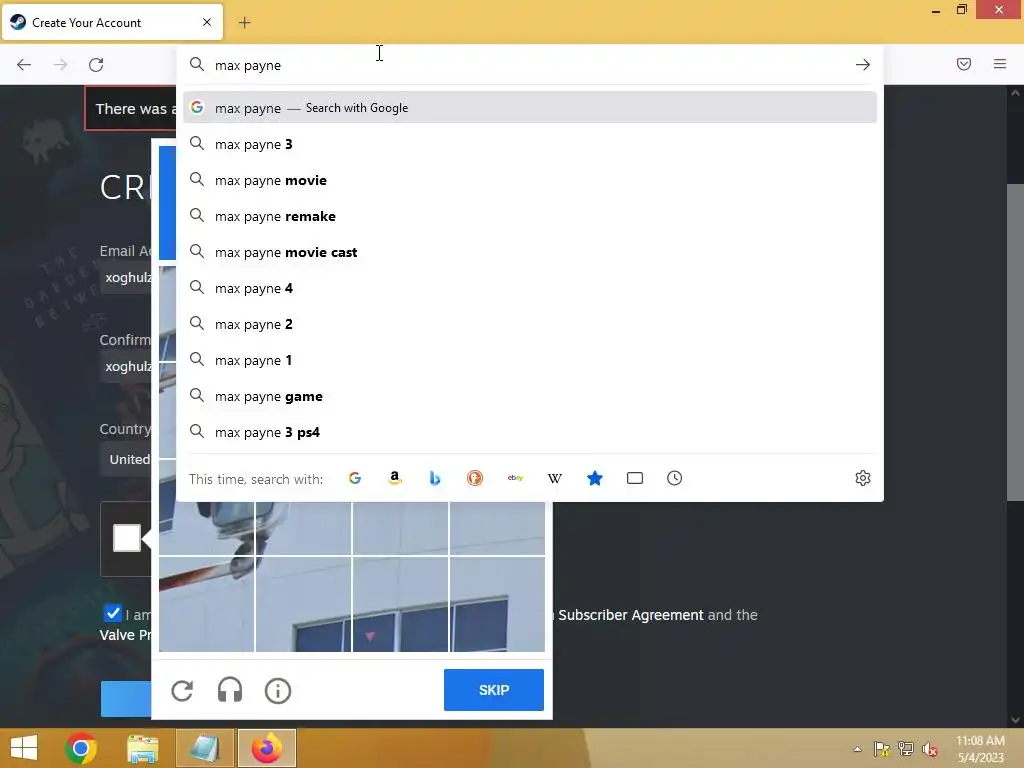Search this time with eBay icon

(515, 478)
